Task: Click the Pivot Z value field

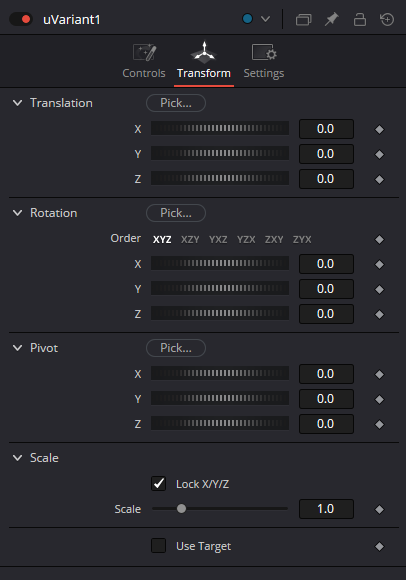Action: point(326,424)
